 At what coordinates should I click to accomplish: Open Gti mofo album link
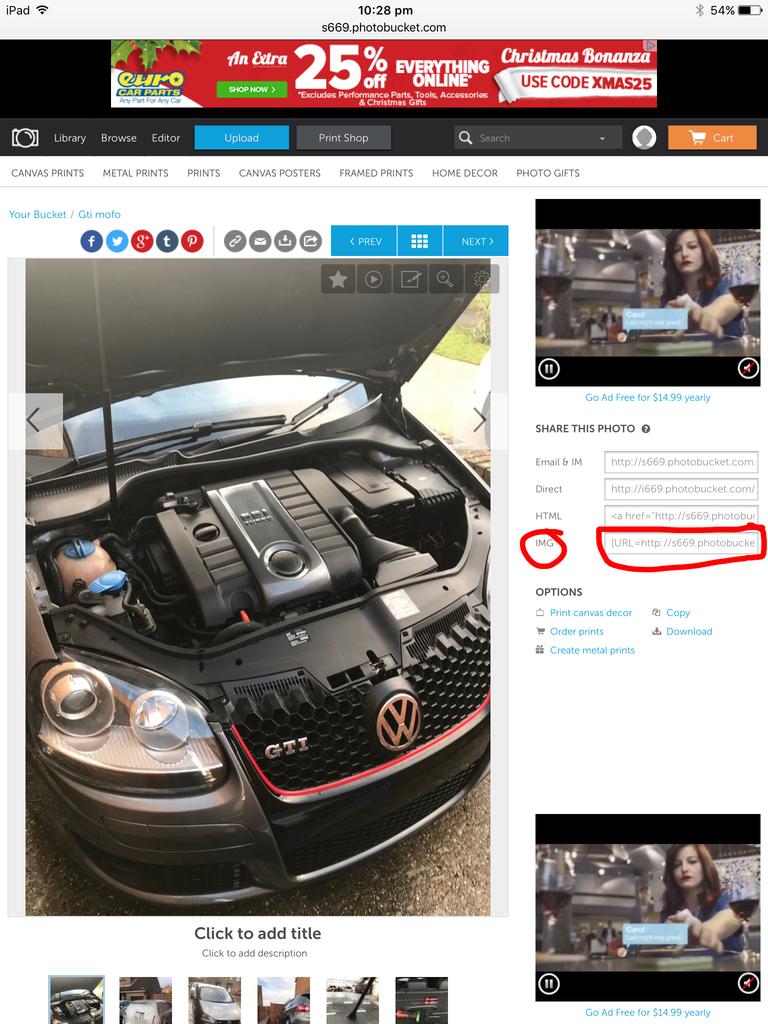(x=99, y=214)
